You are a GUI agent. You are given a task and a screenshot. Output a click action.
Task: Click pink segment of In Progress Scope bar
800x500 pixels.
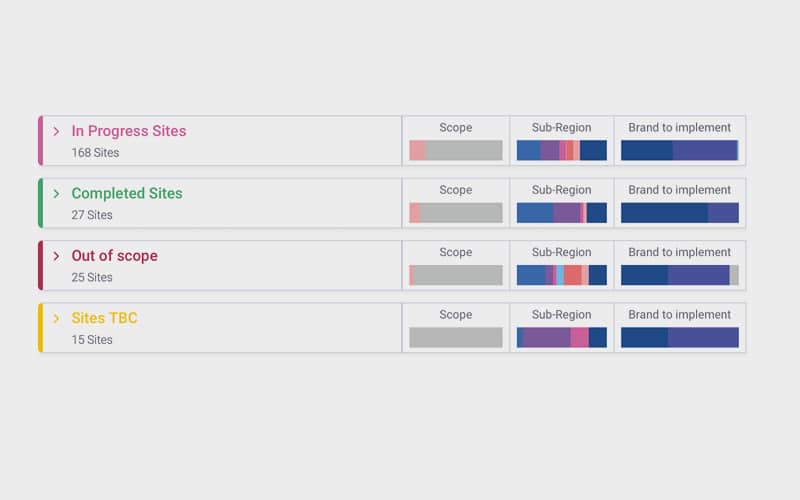(417, 151)
